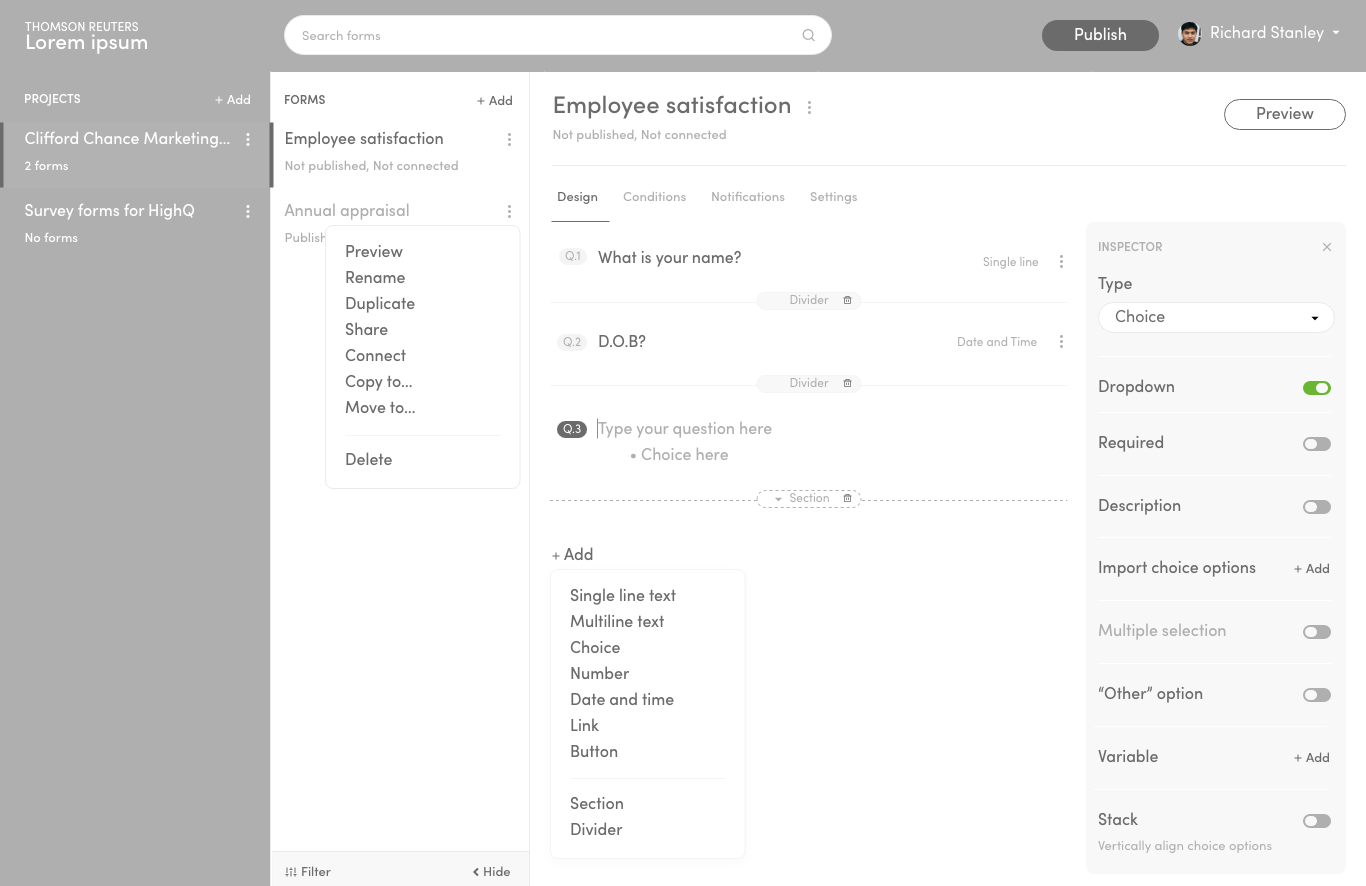Open the Type dropdown showing Choice
1366x886 pixels.
click(1216, 317)
